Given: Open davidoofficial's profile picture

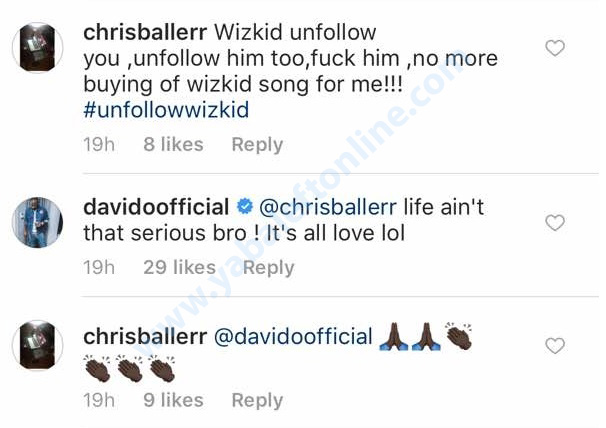Looking at the screenshot, I should point(37,222).
